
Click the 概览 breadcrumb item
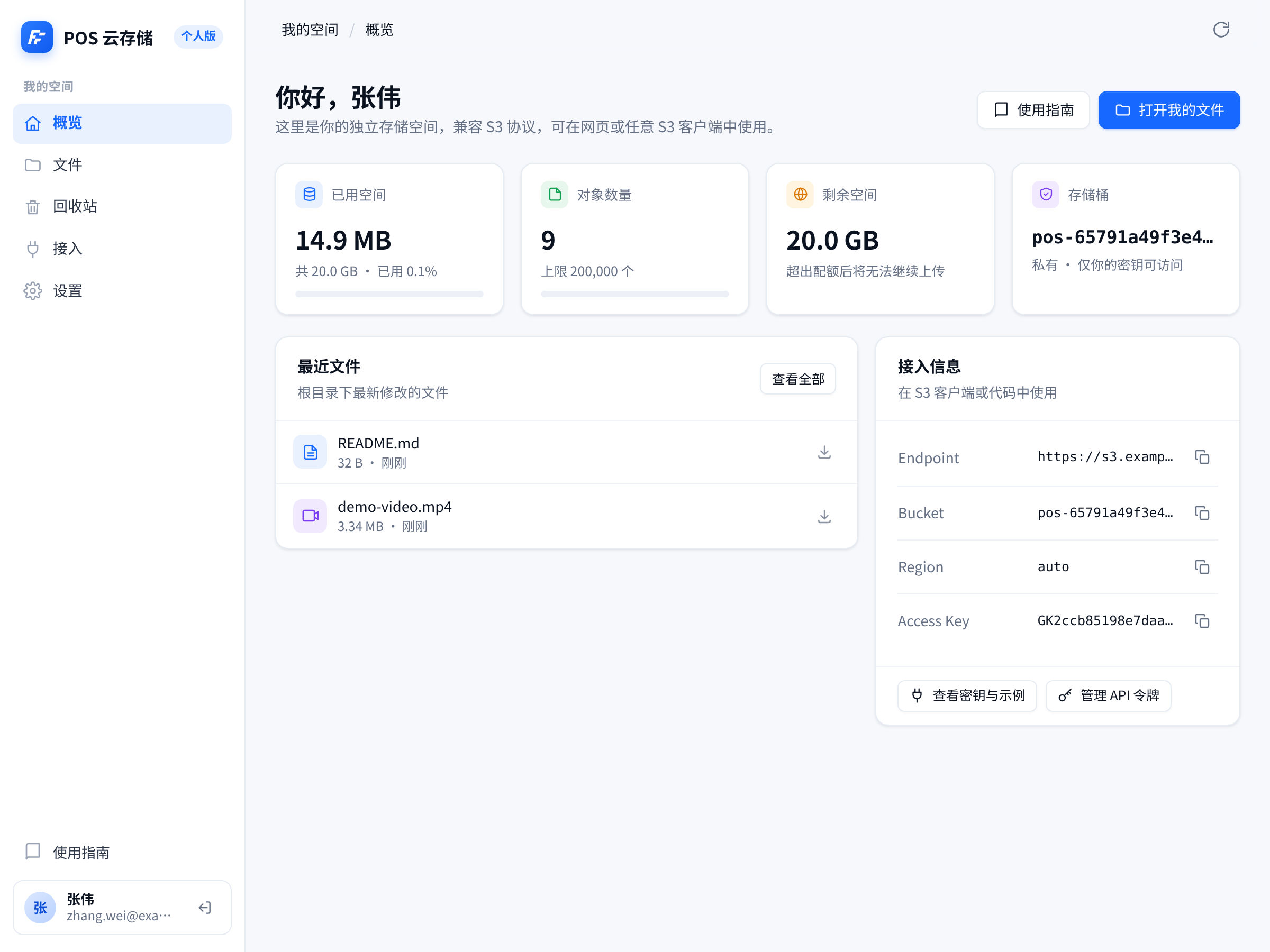379,30
